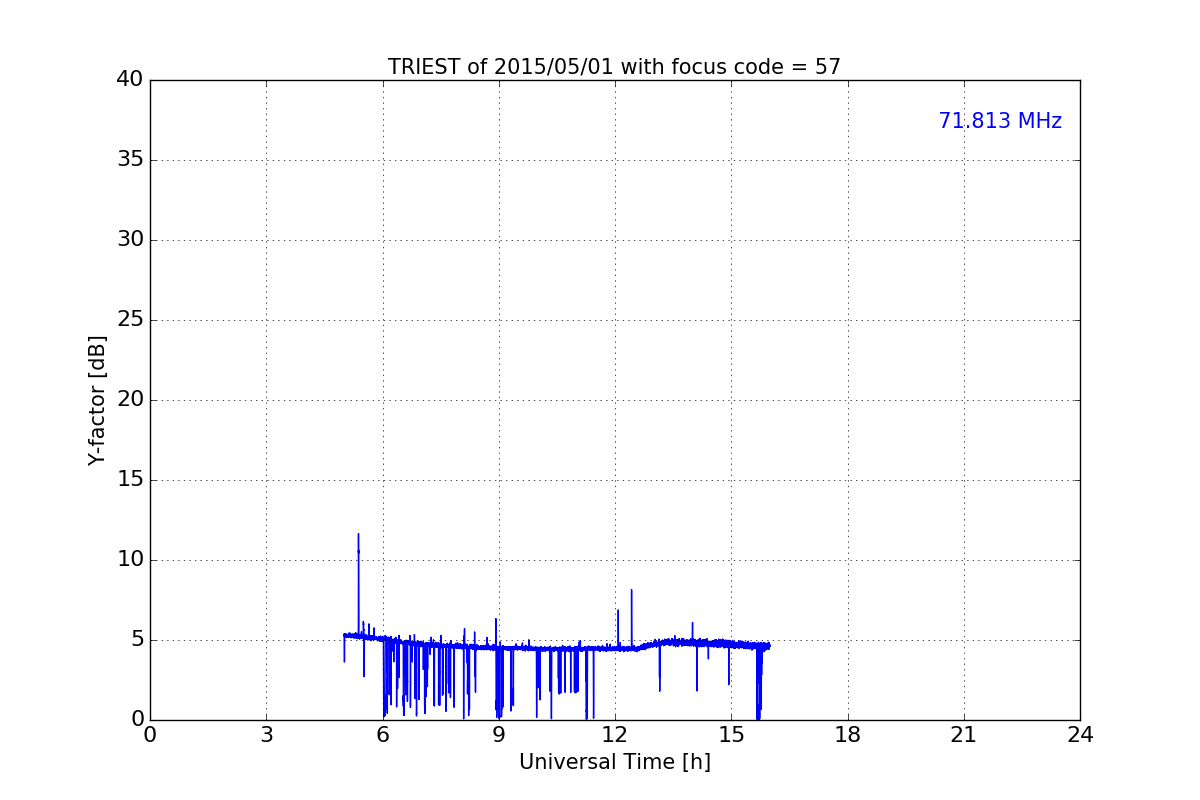Click the y-axis tick label '10'
Screen dimensions: 1200x800
pyautogui.click(x=129, y=560)
